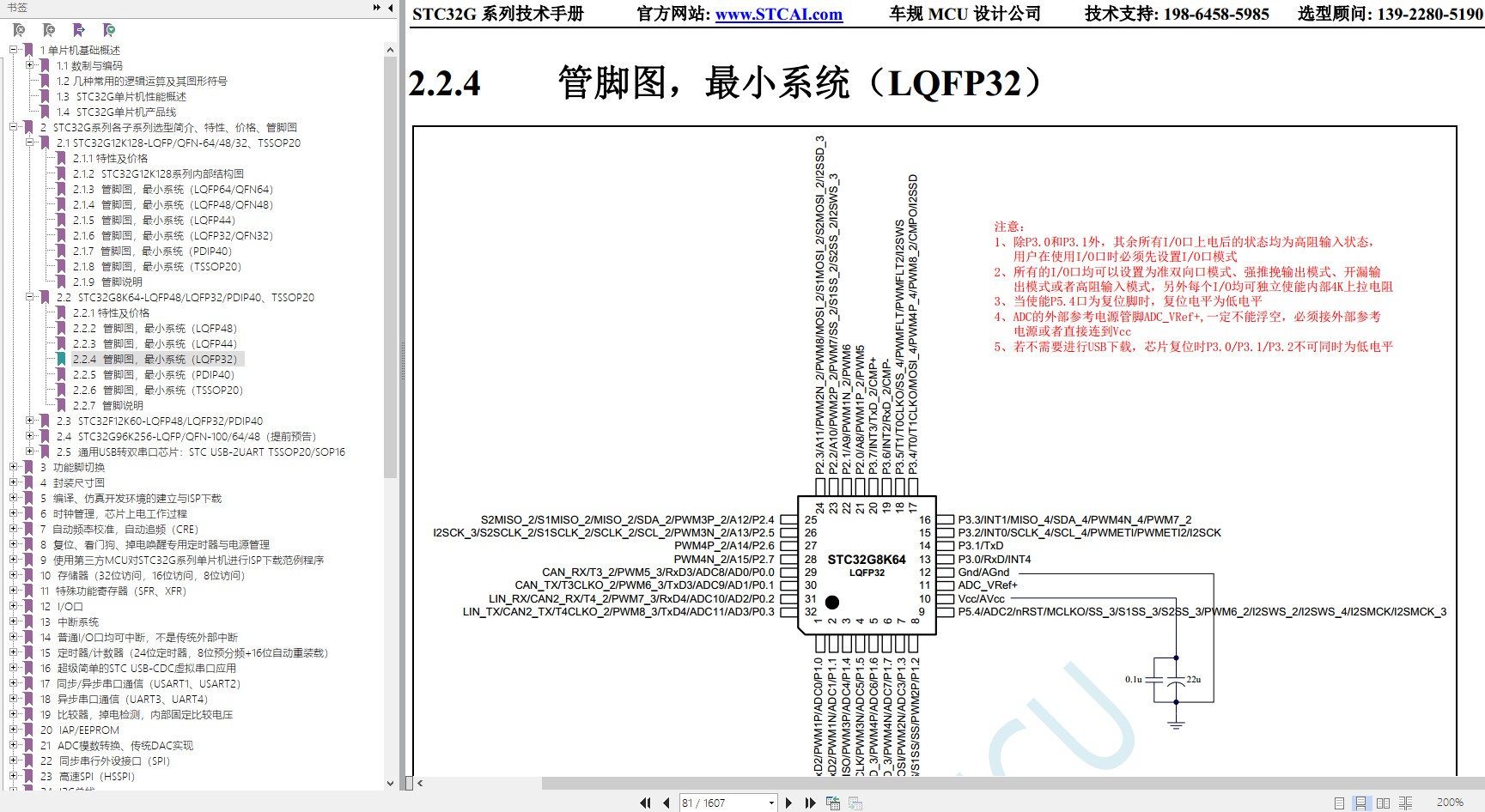Expand chapter 3 功能脚切换 node
The image size is (1485, 812).
[14, 468]
